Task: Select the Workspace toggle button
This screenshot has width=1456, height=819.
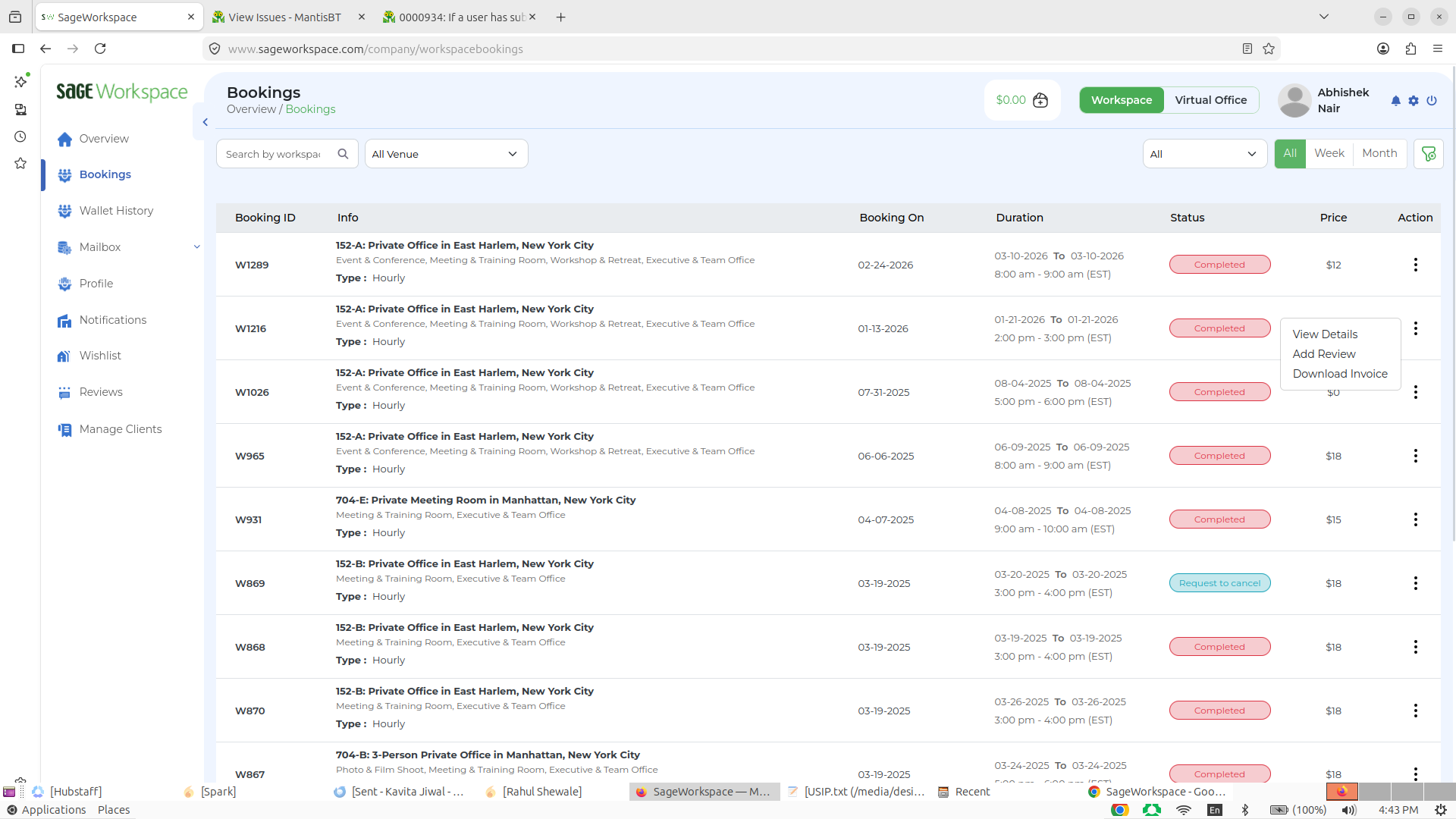Action: coord(1122,100)
